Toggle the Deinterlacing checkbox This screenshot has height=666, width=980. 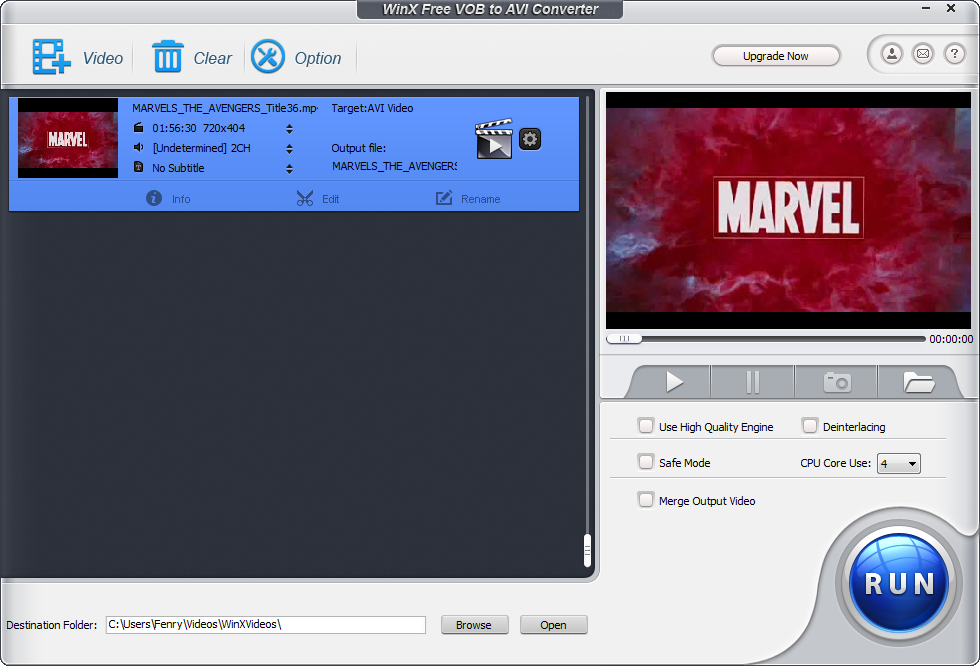[810, 426]
